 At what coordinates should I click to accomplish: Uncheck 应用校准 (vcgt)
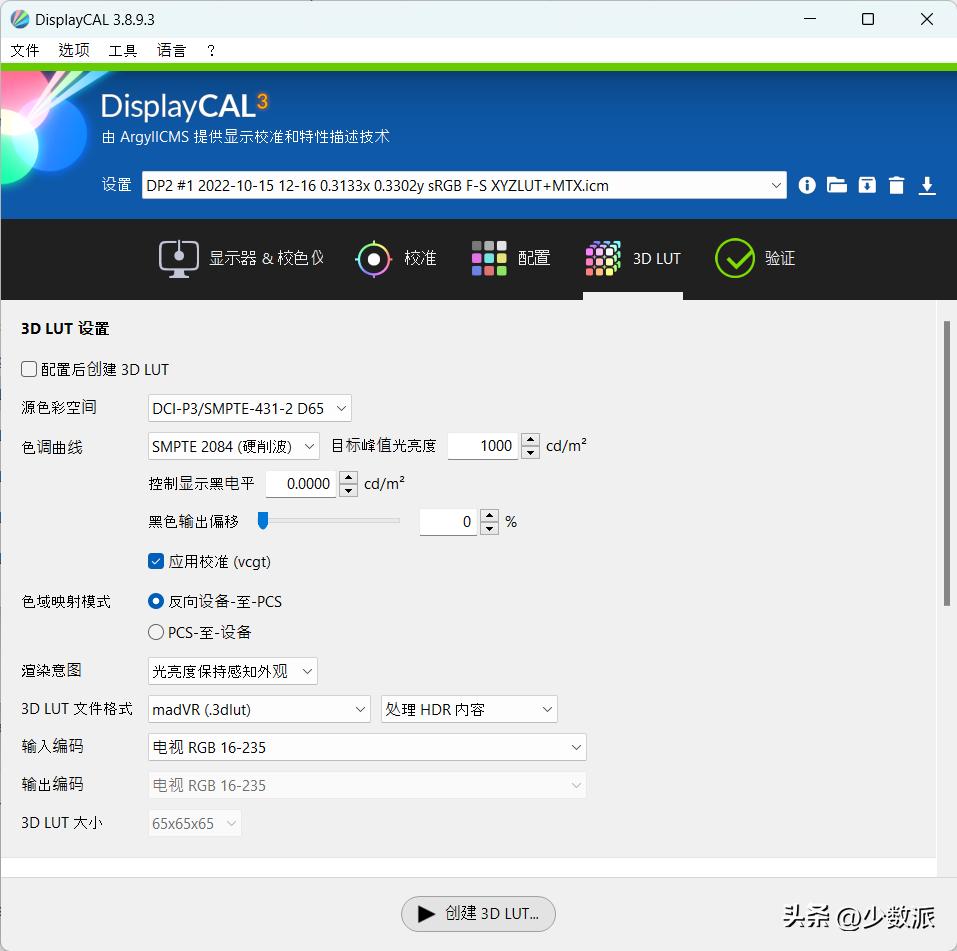(156, 561)
